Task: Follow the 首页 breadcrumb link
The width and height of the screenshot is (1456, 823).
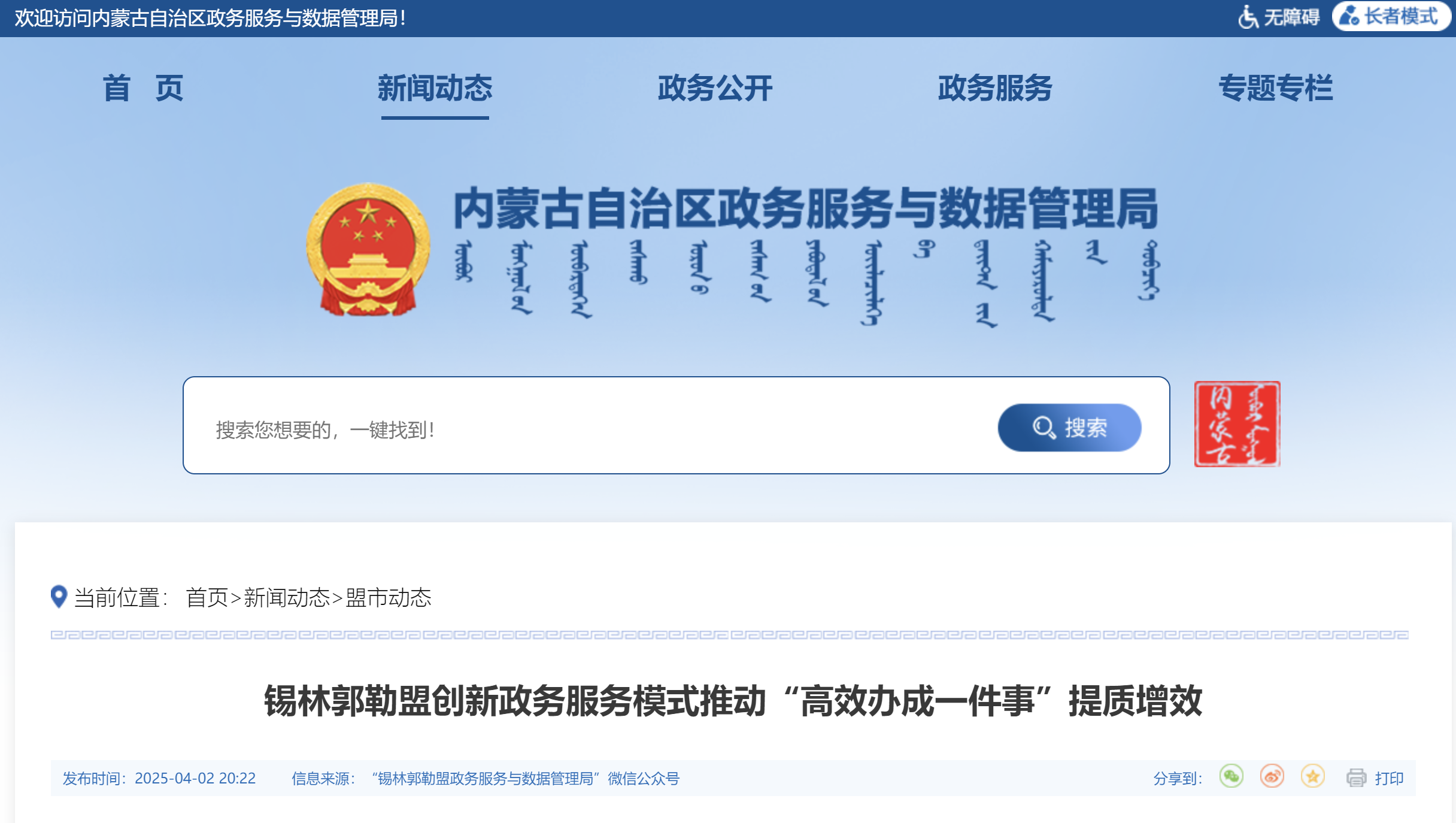Action: 207,597
